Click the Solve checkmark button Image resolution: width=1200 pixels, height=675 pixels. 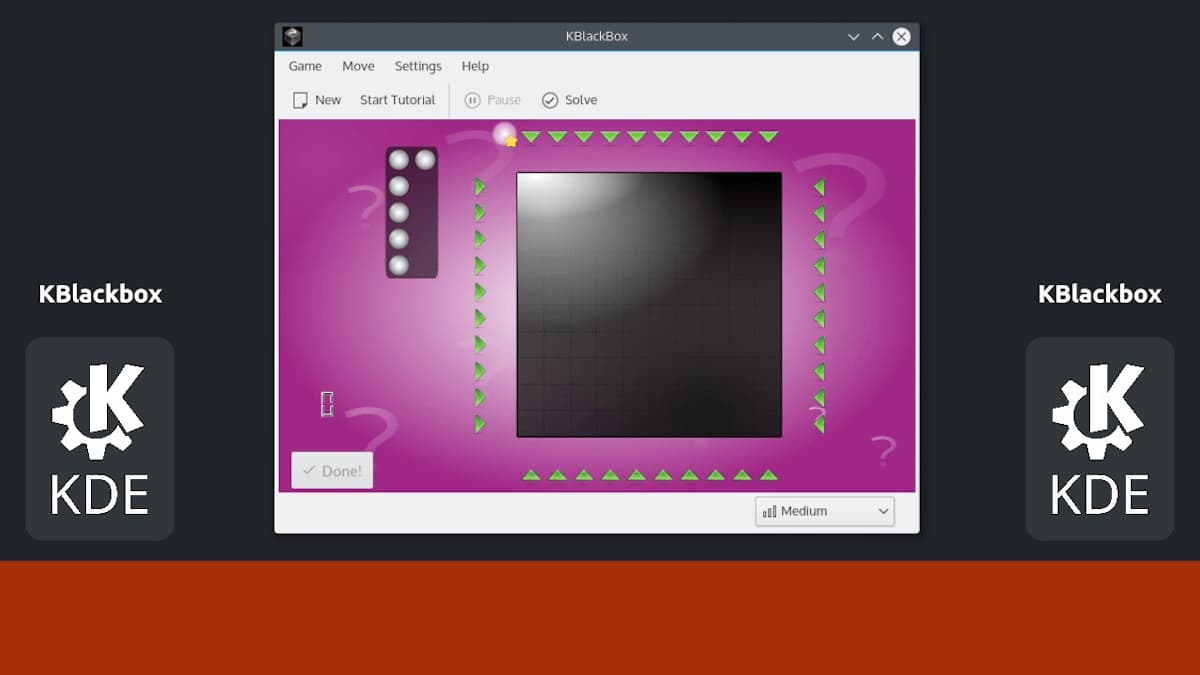[569, 100]
